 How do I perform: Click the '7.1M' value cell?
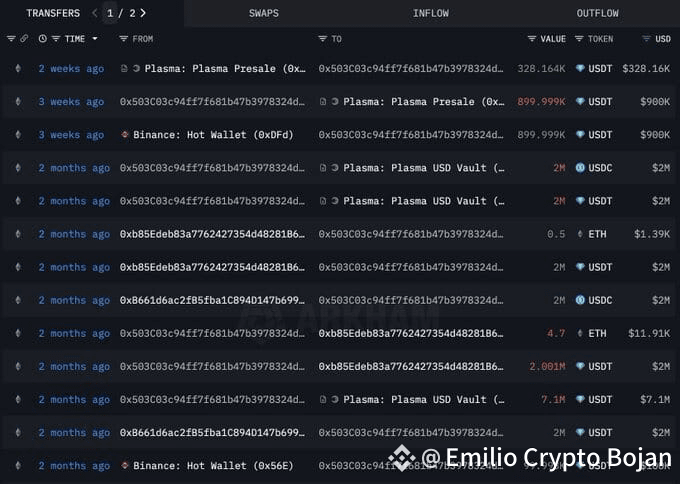pyautogui.click(x=553, y=399)
